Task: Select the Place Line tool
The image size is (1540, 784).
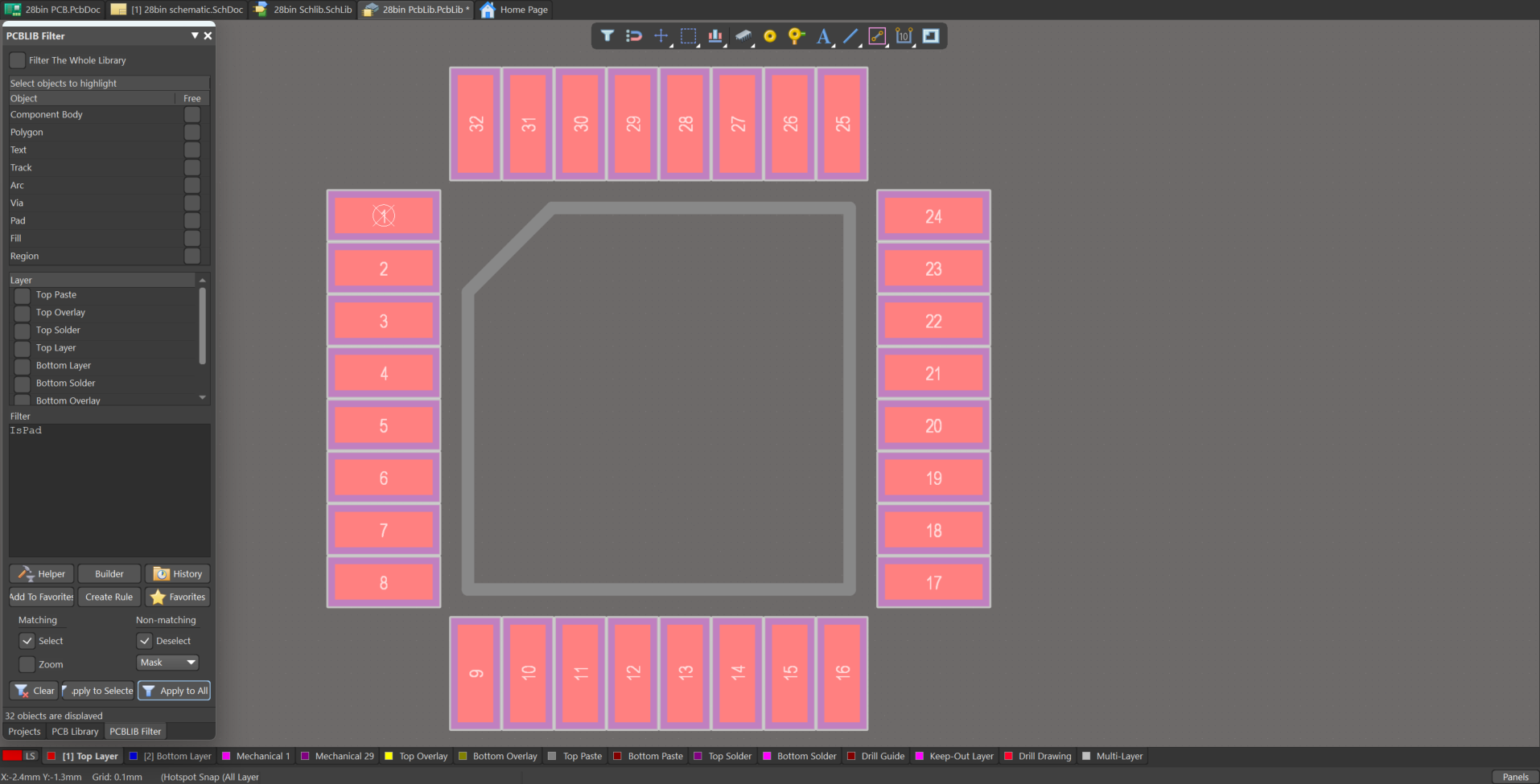Action: [850, 36]
